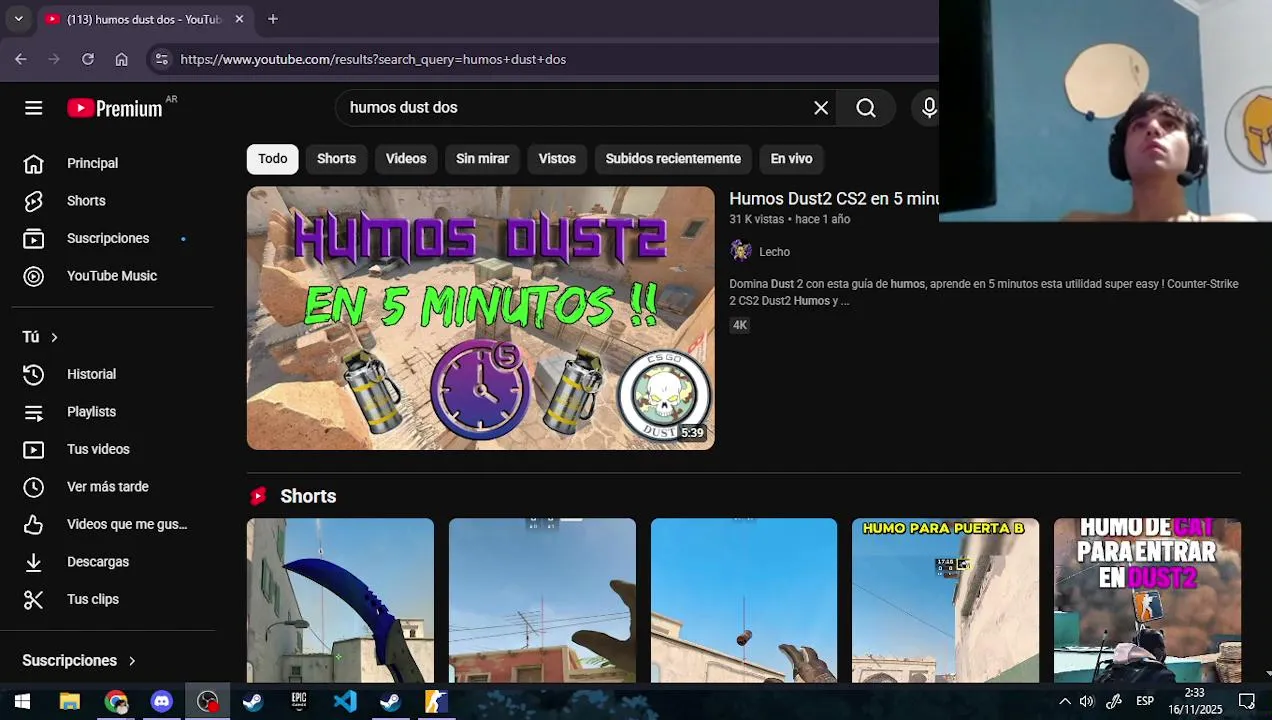Click the 4K badge on the video

(740, 325)
